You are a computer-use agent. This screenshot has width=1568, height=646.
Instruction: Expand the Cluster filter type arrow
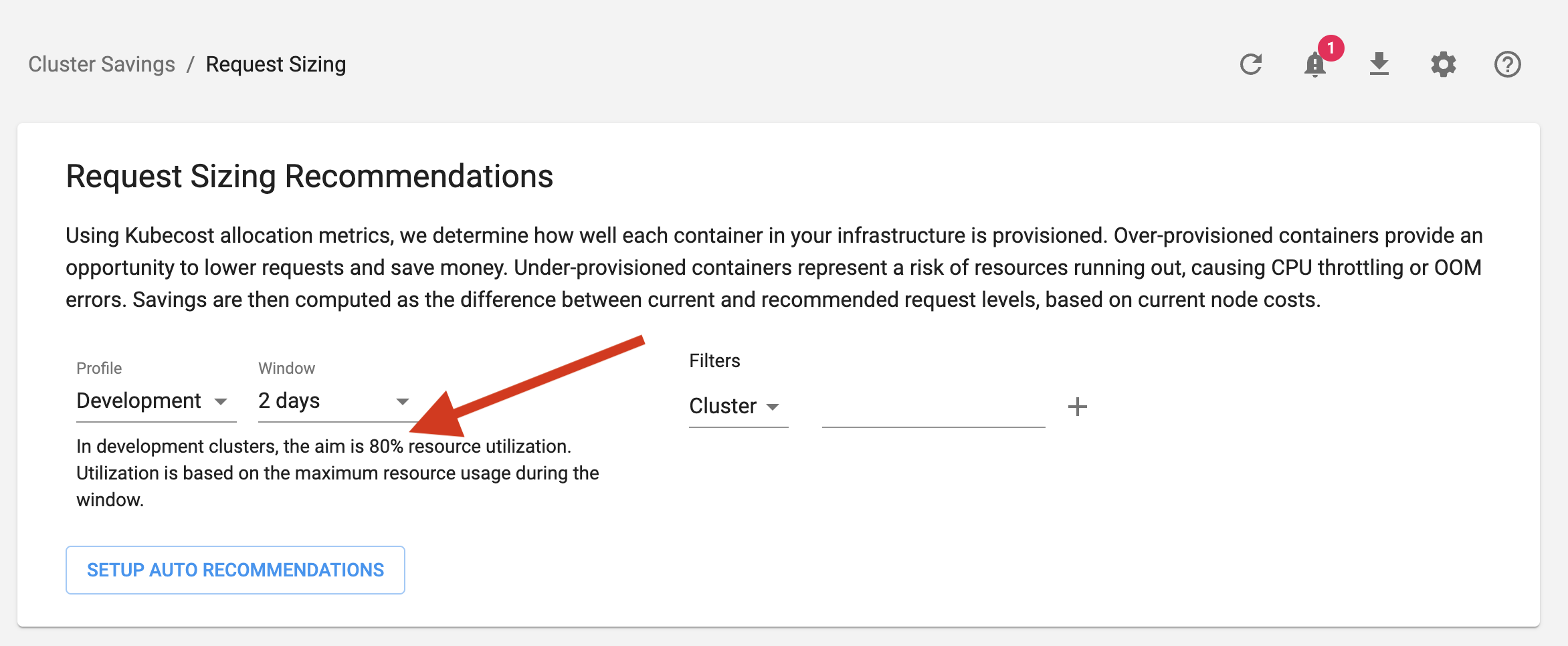point(775,407)
